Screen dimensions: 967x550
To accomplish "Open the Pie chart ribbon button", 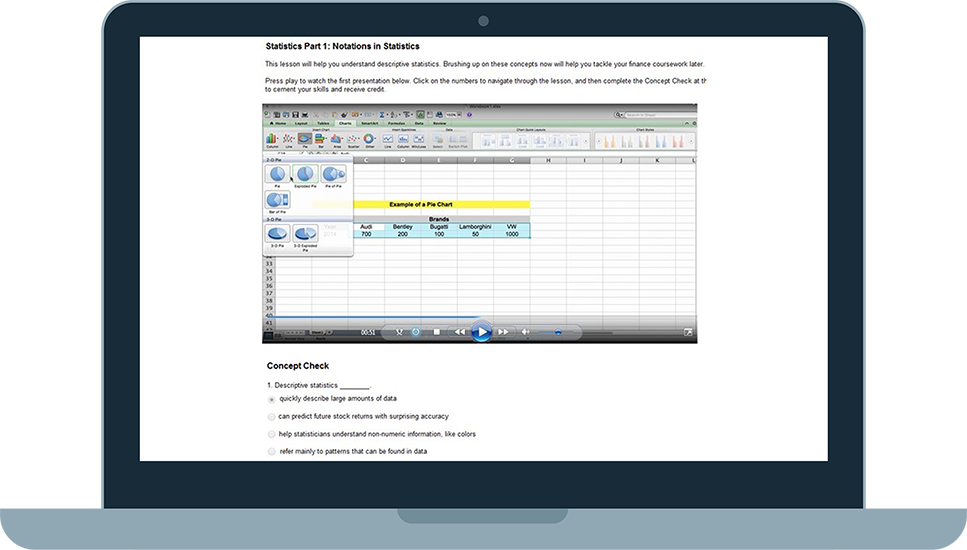I will pyautogui.click(x=305, y=140).
